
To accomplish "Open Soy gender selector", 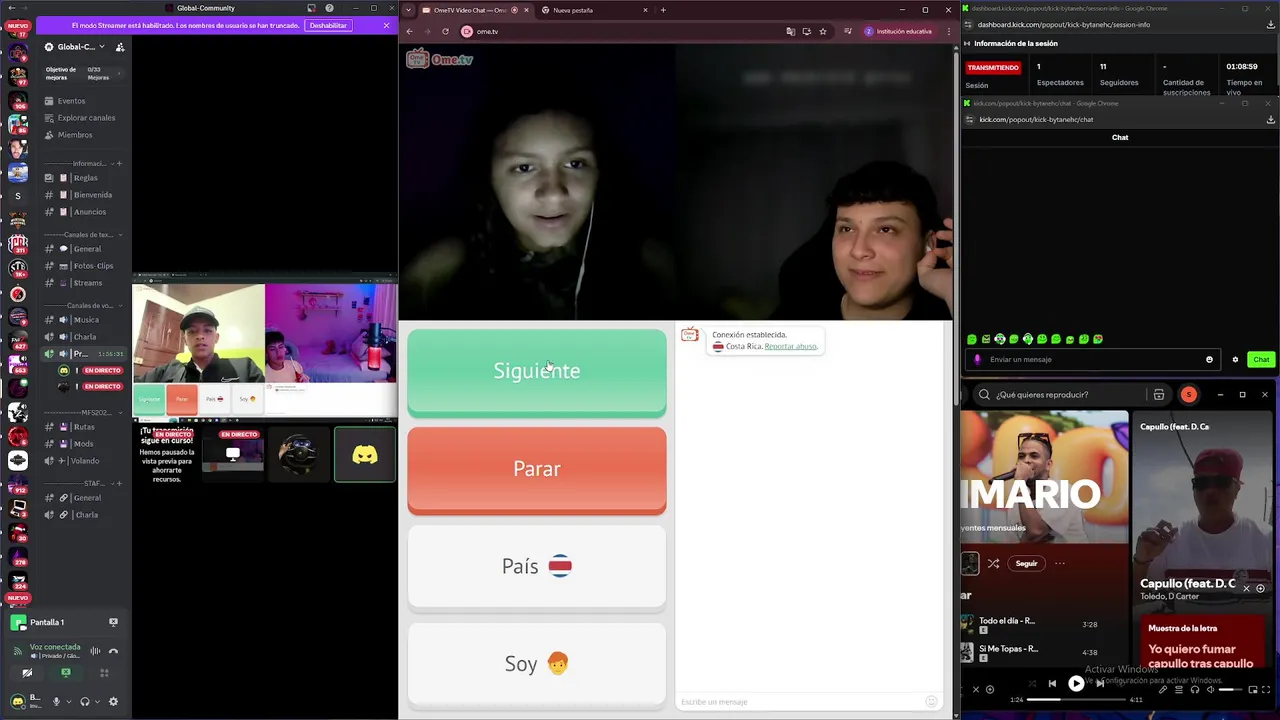I will click(x=537, y=664).
